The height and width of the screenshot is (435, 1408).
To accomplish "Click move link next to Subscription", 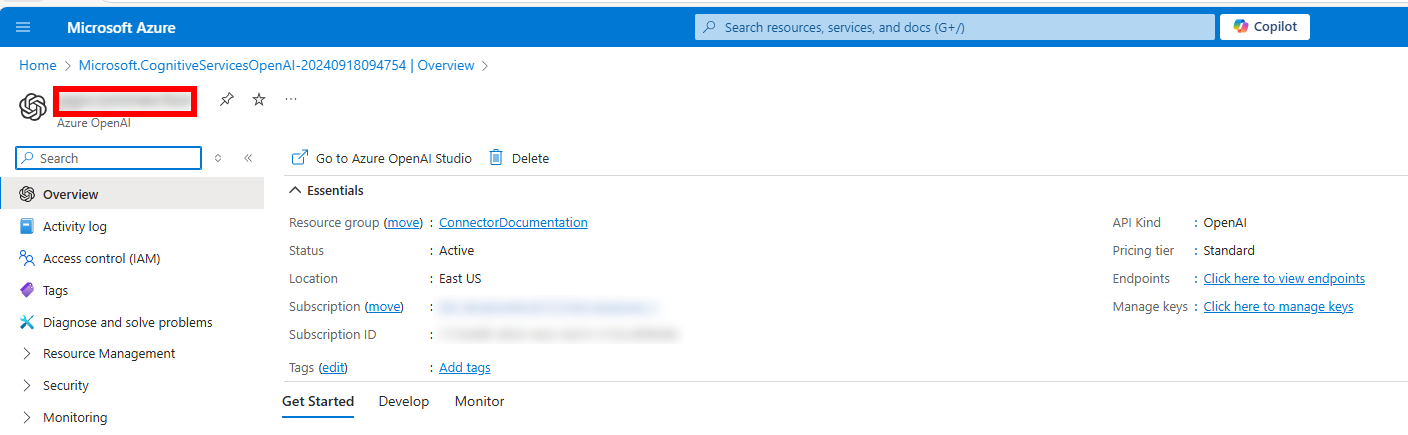I will [x=384, y=306].
